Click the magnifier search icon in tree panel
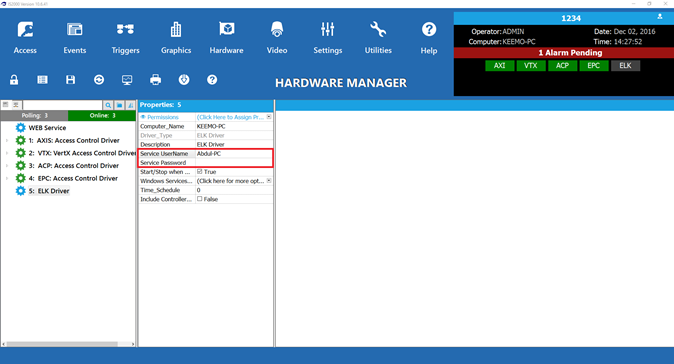The image size is (674, 364). (x=108, y=105)
